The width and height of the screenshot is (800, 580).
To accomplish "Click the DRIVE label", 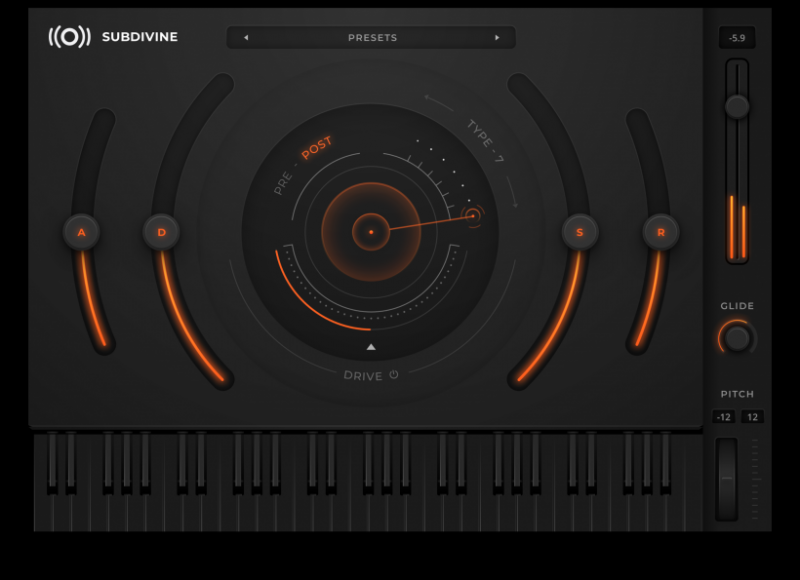I will [x=363, y=375].
